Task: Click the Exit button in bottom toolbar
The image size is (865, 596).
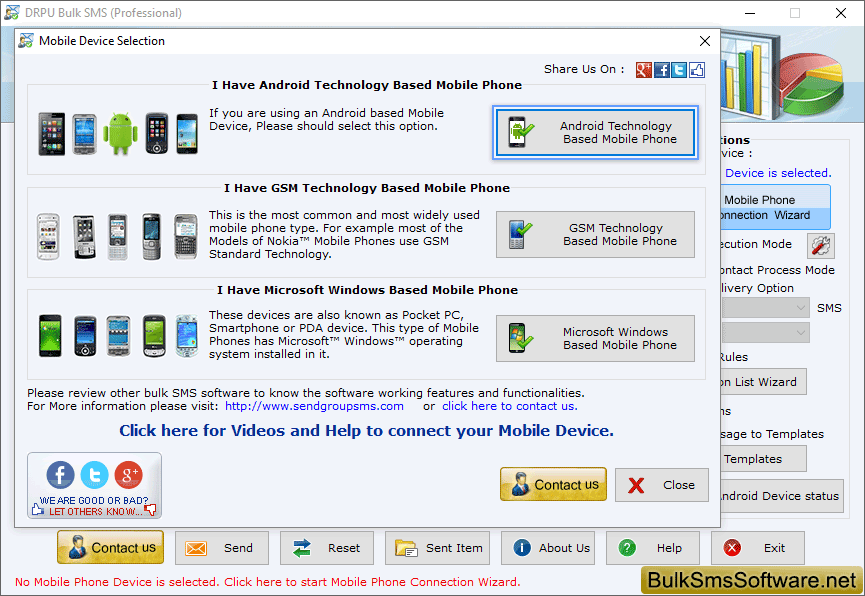Action: pos(757,548)
